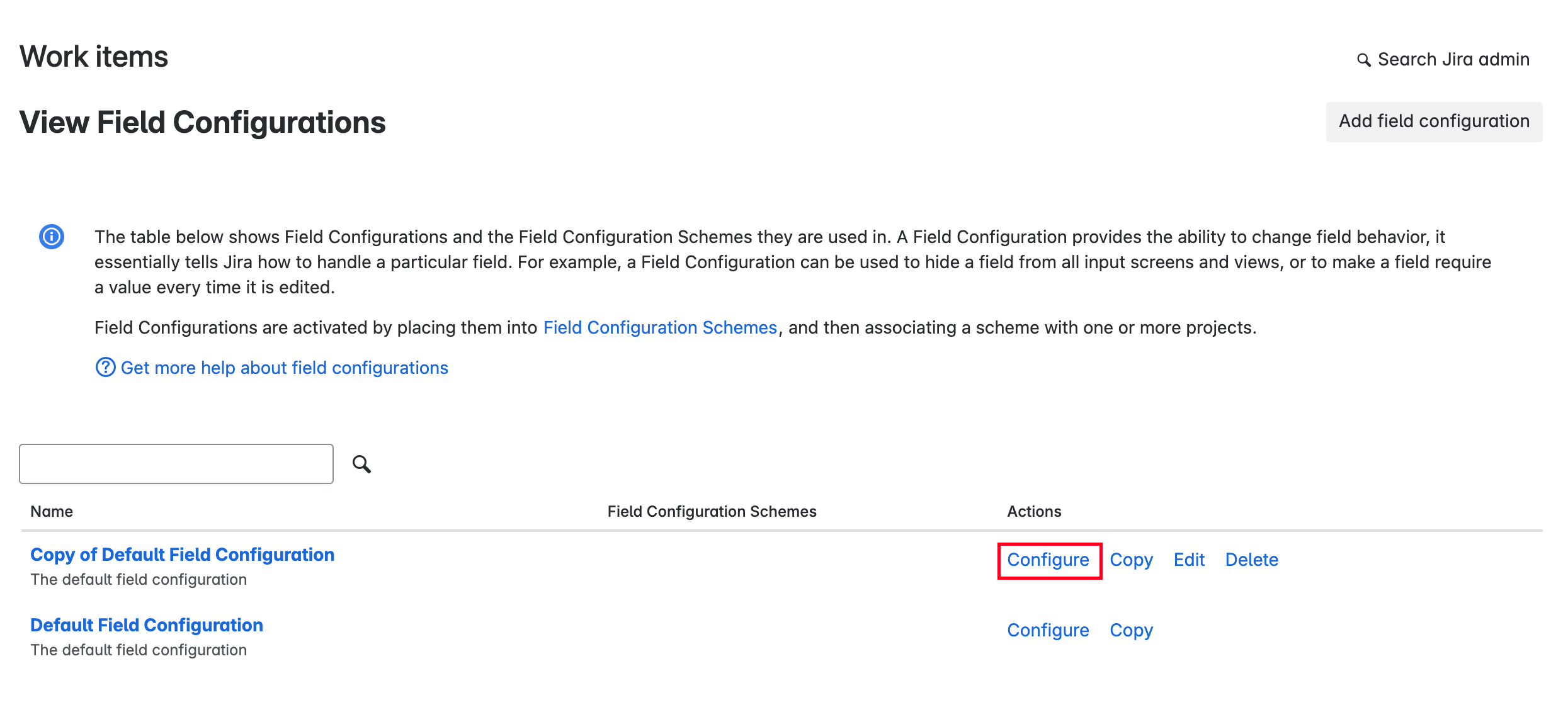This screenshot has width=1568, height=705.
Task: Click the Add field configuration button
Action: click(1434, 121)
